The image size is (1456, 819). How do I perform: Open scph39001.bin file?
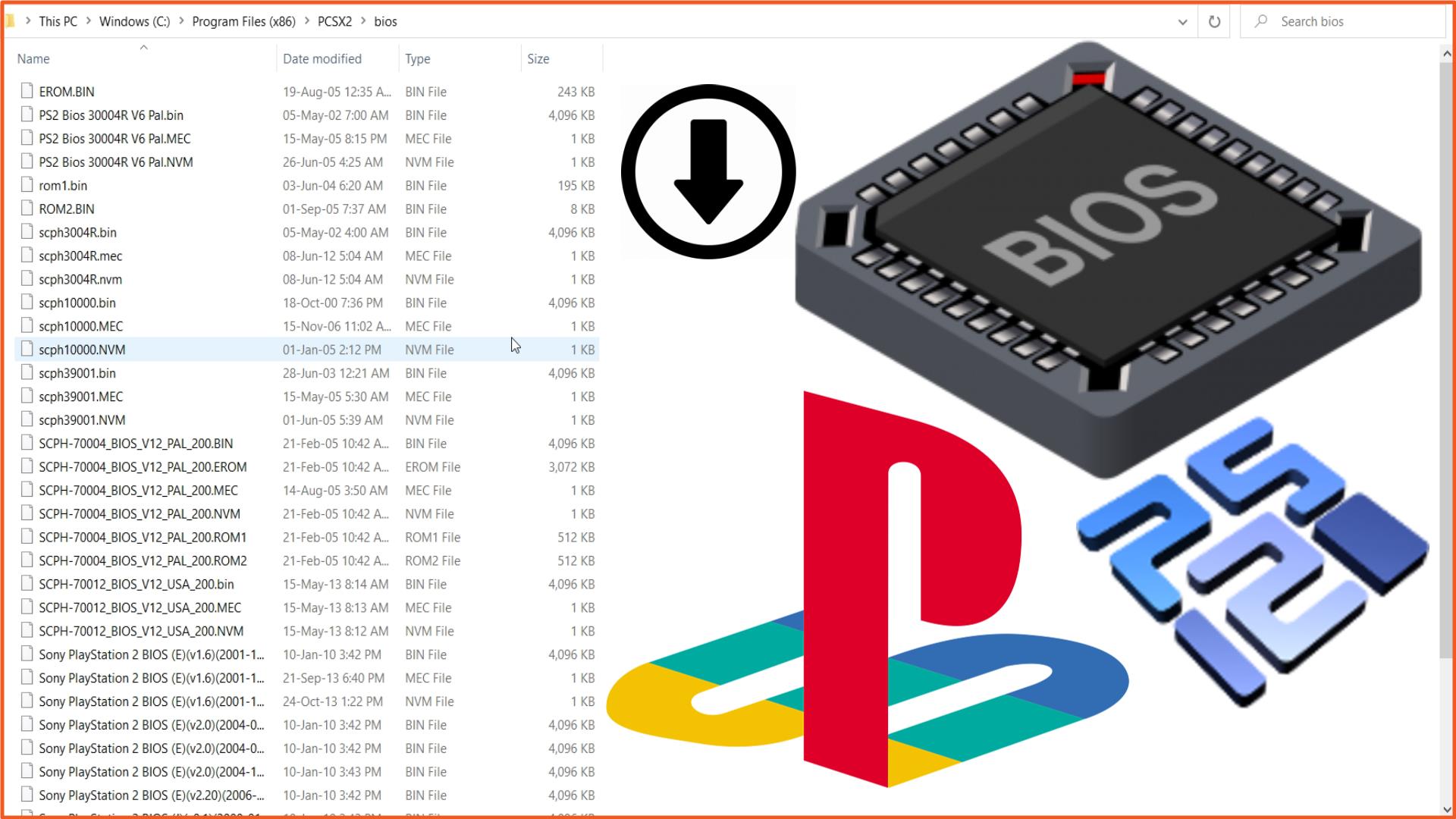pyautogui.click(x=77, y=372)
